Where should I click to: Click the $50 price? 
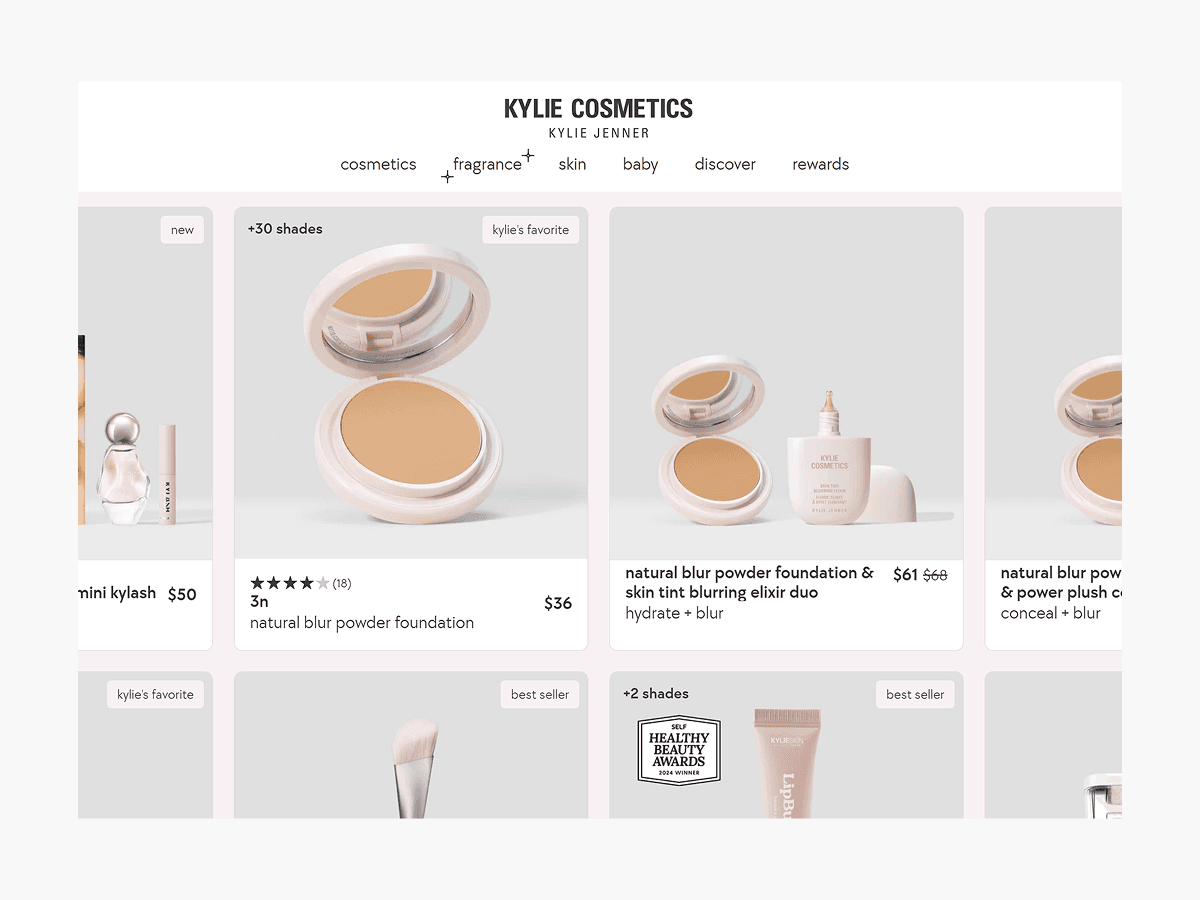(x=182, y=594)
